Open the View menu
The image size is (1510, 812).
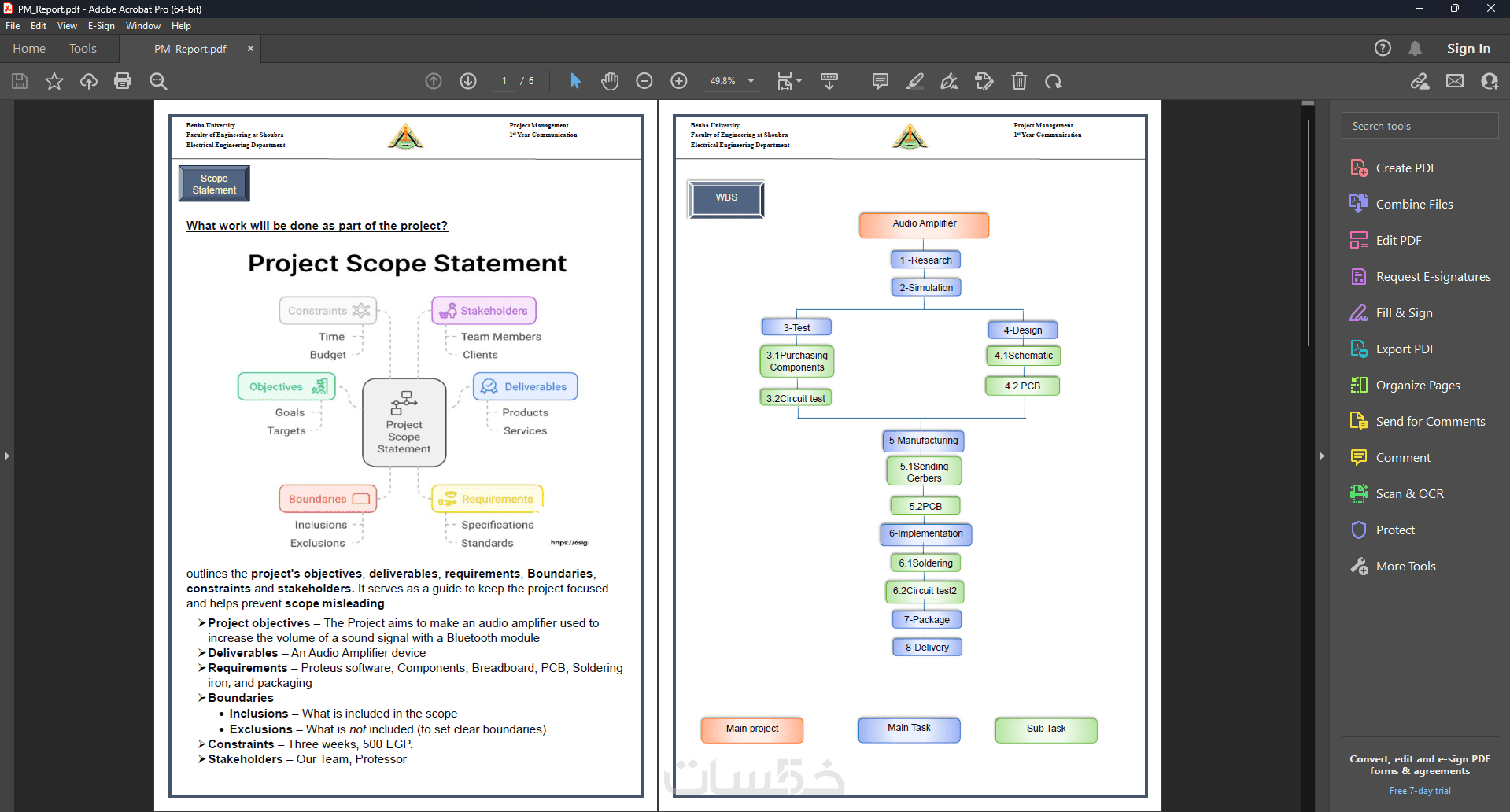[x=67, y=26]
